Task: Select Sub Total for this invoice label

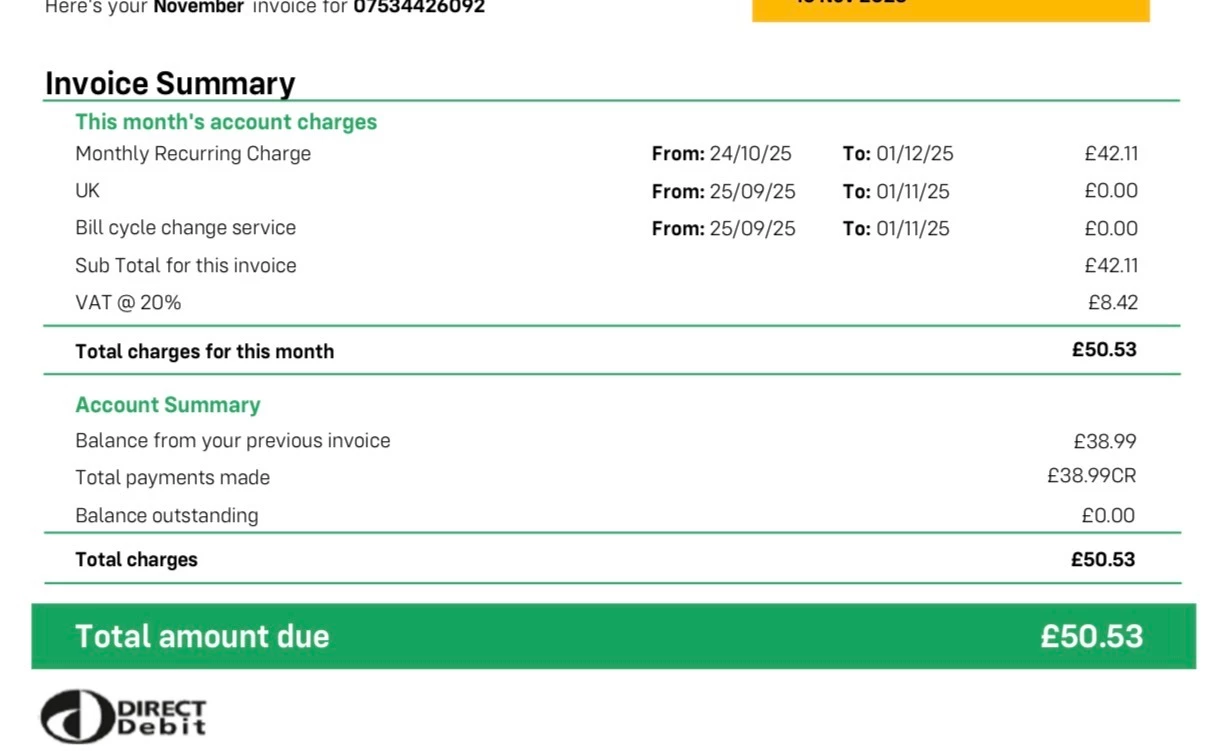Action: click(186, 266)
